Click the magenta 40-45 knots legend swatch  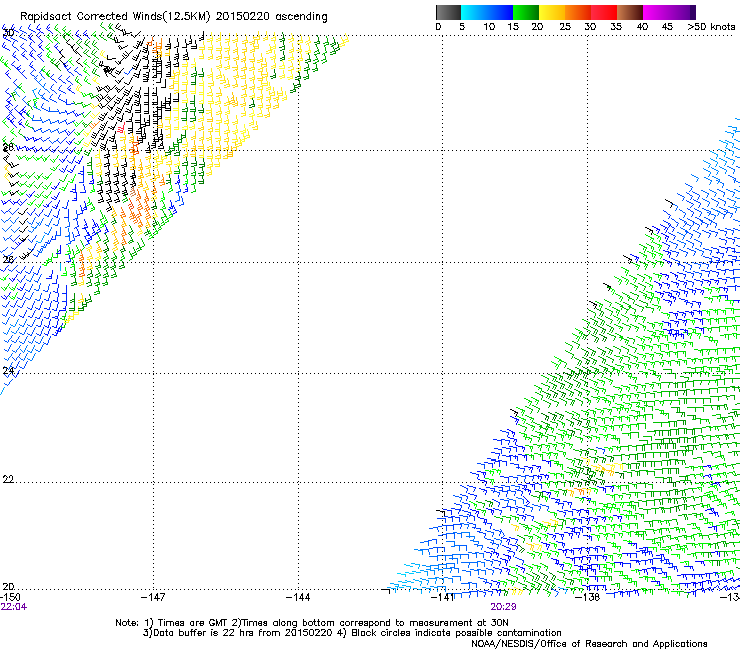click(x=656, y=12)
